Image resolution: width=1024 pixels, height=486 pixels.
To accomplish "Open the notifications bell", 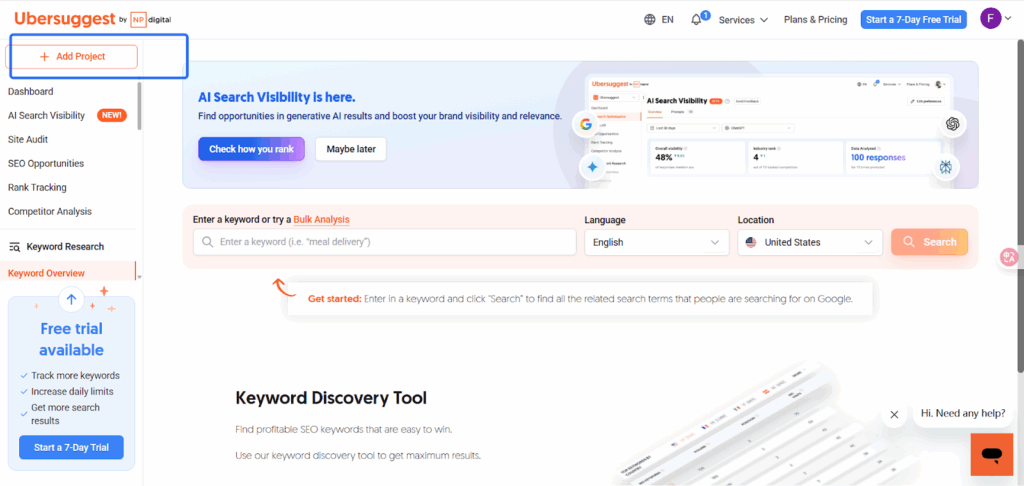I will click(697, 19).
